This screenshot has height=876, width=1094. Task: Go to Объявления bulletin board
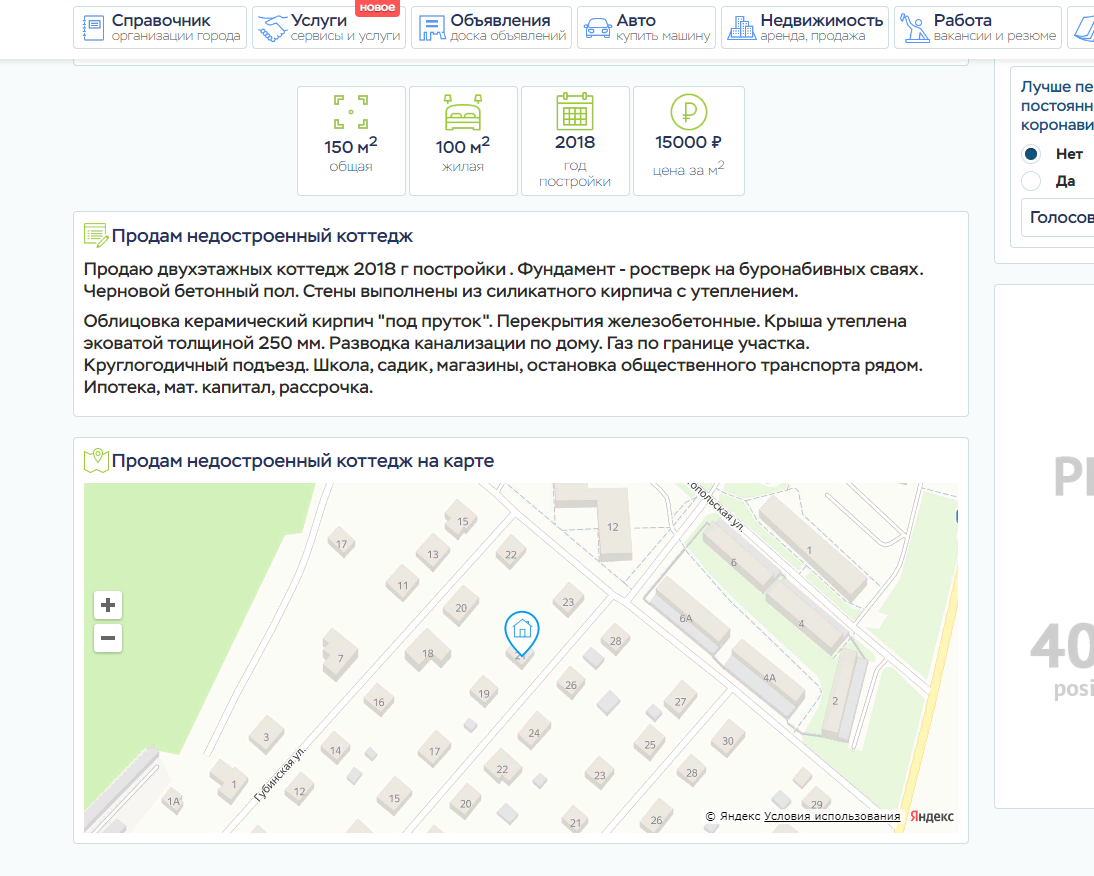(x=491, y=28)
